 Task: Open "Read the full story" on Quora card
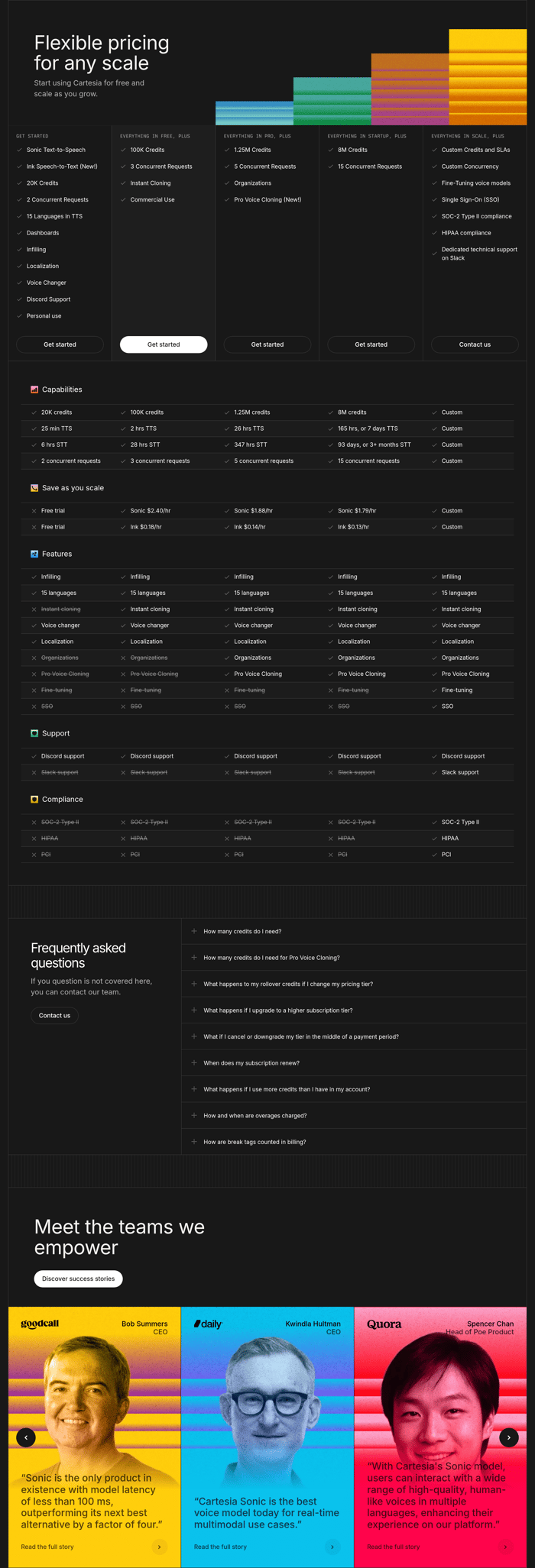click(x=393, y=1547)
